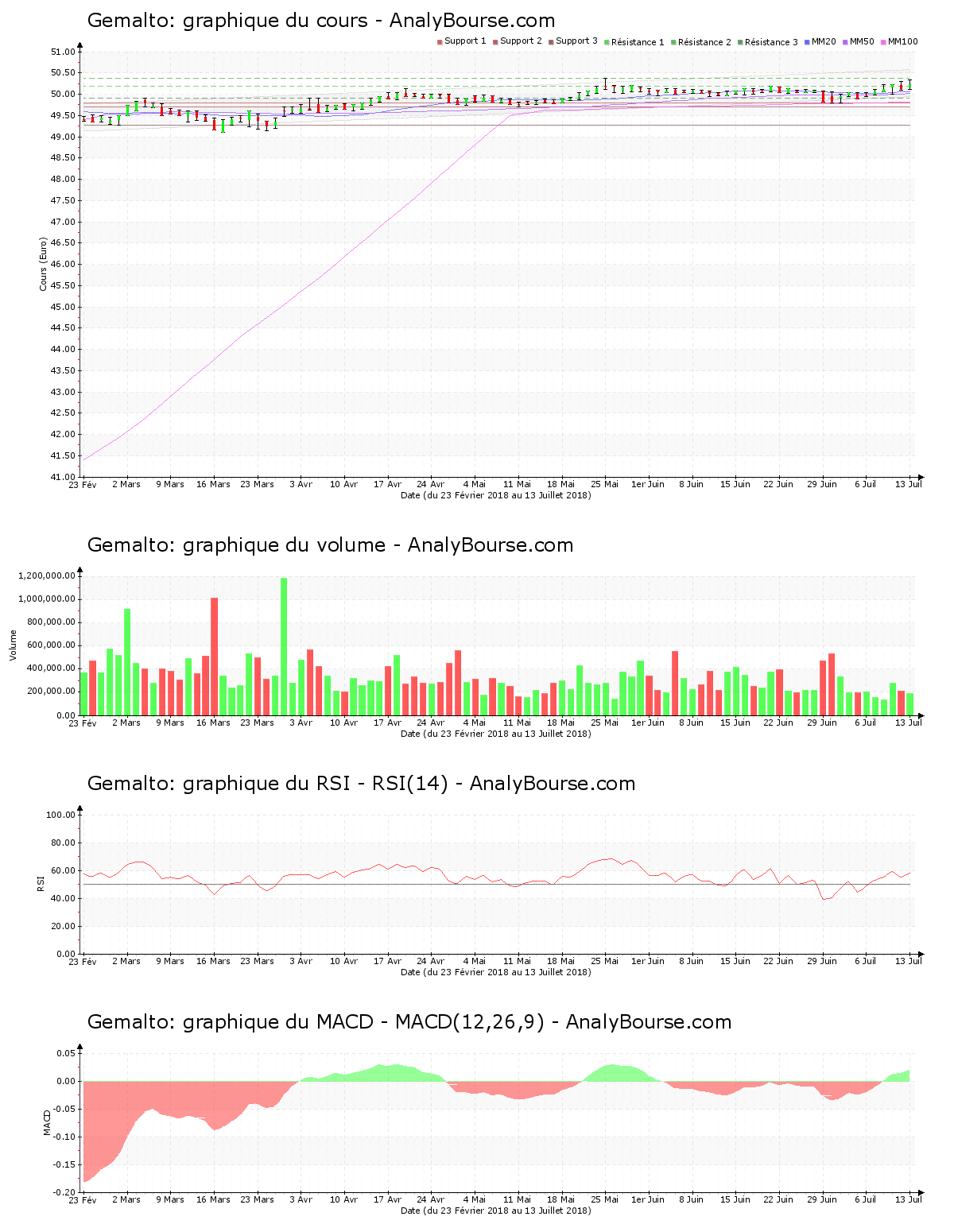Image resolution: width=954 pixels, height=1232 pixels.
Task: Click the 60.00 value on the RSI axis
Action: [x=63, y=871]
